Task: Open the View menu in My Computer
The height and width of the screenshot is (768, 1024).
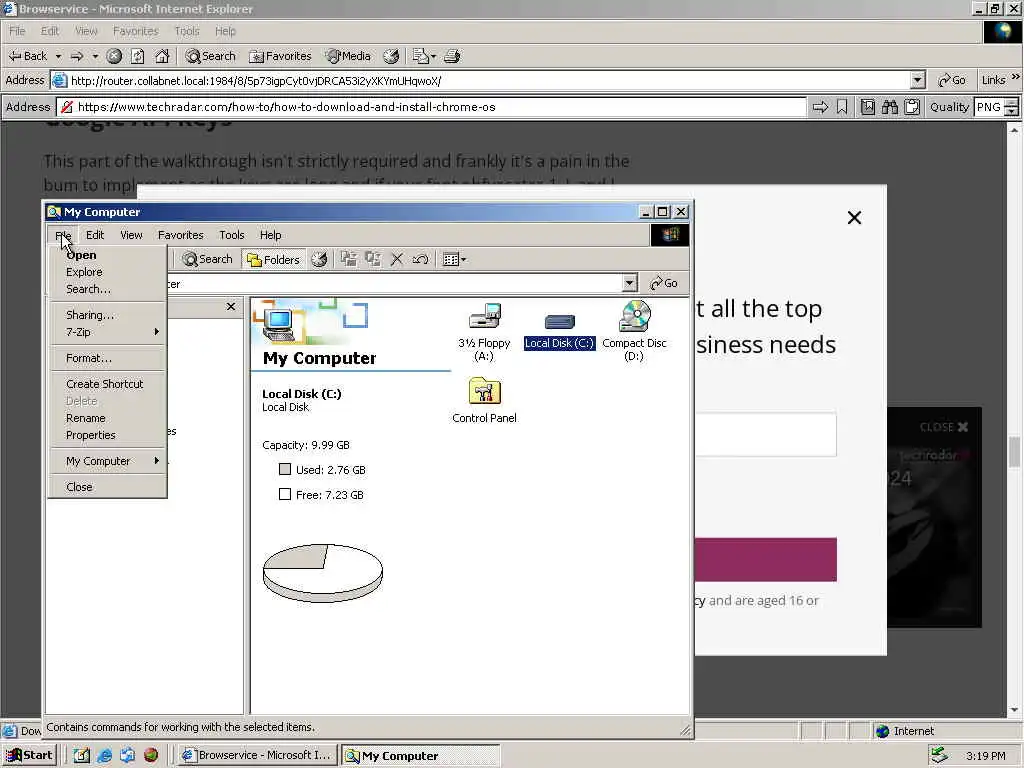Action: click(131, 235)
